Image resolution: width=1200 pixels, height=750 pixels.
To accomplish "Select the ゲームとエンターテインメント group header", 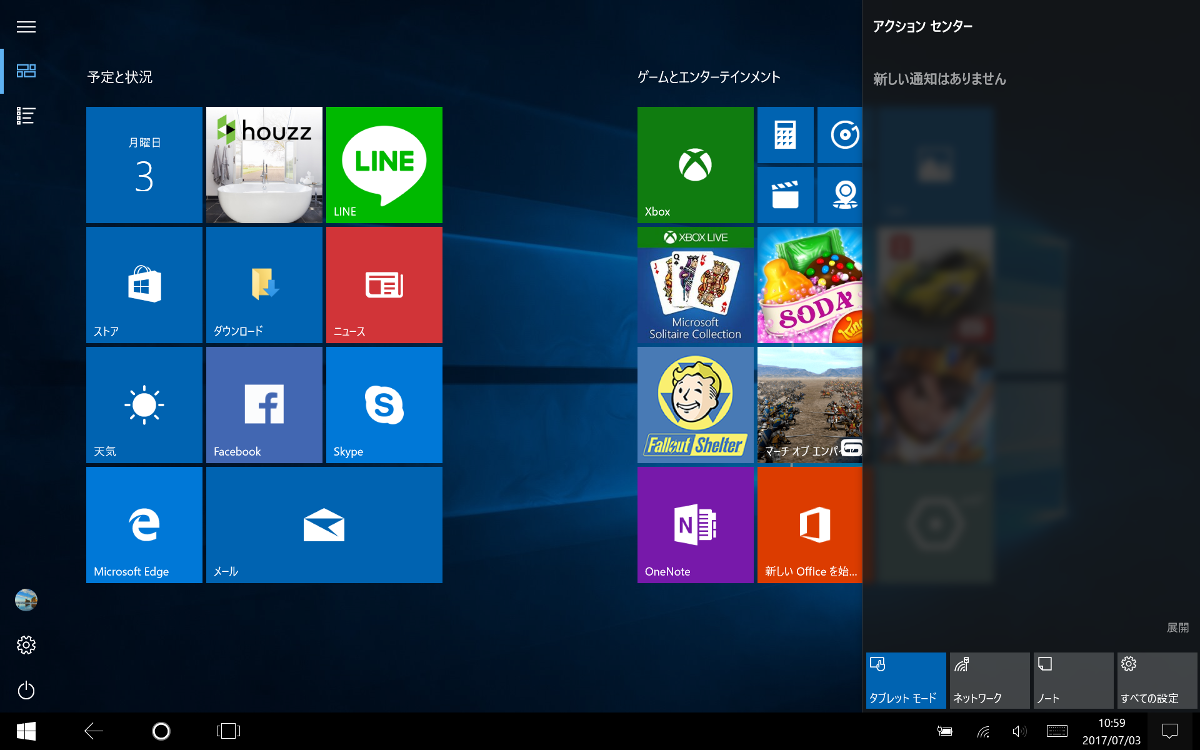I will point(709,77).
